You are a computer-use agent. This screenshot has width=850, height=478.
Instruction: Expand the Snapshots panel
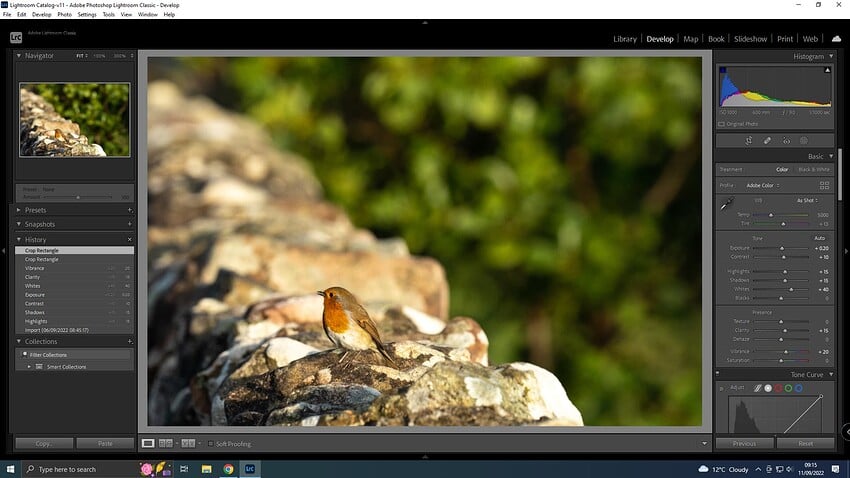point(40,224)
